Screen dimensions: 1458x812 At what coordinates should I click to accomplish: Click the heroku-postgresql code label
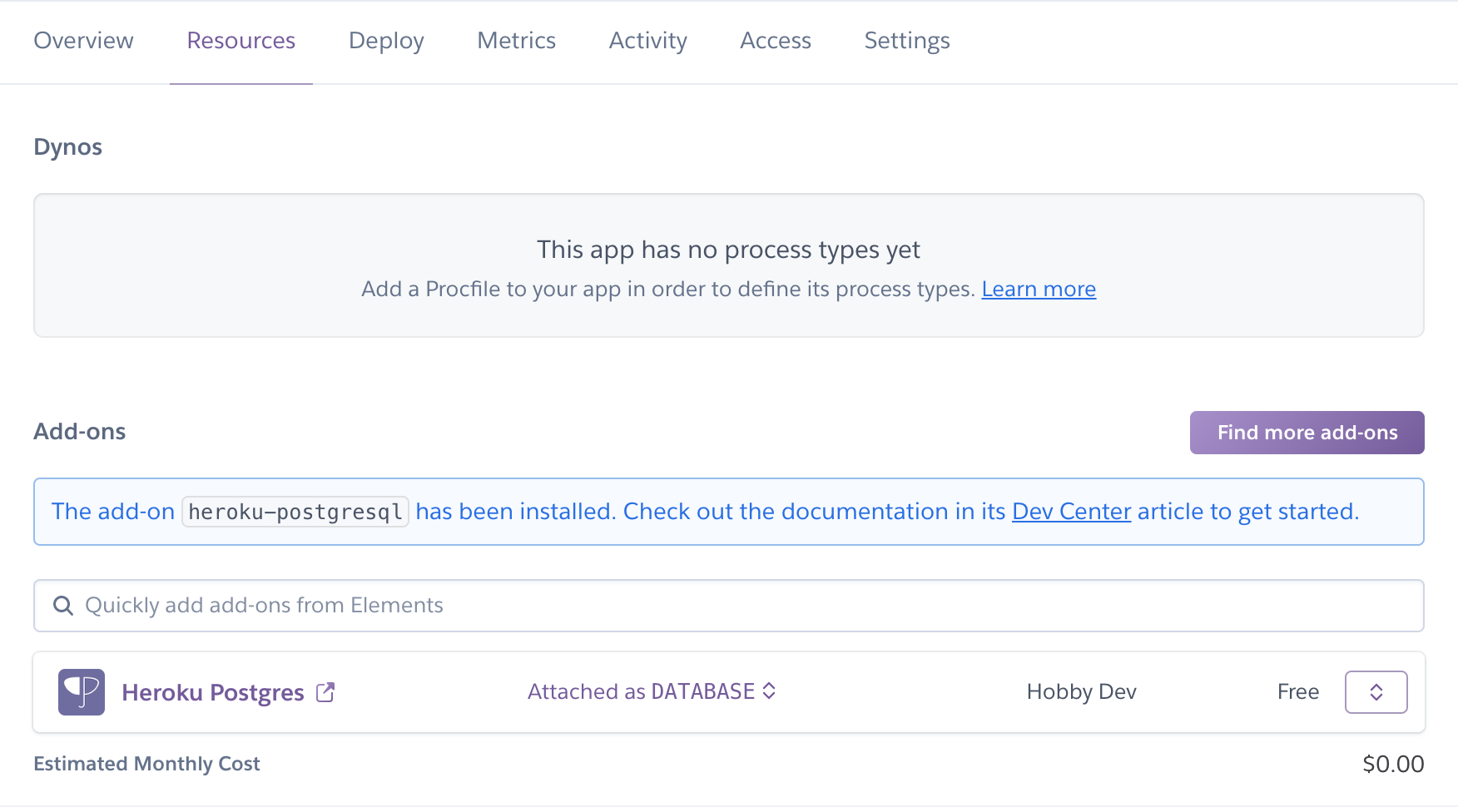[295, 512]
